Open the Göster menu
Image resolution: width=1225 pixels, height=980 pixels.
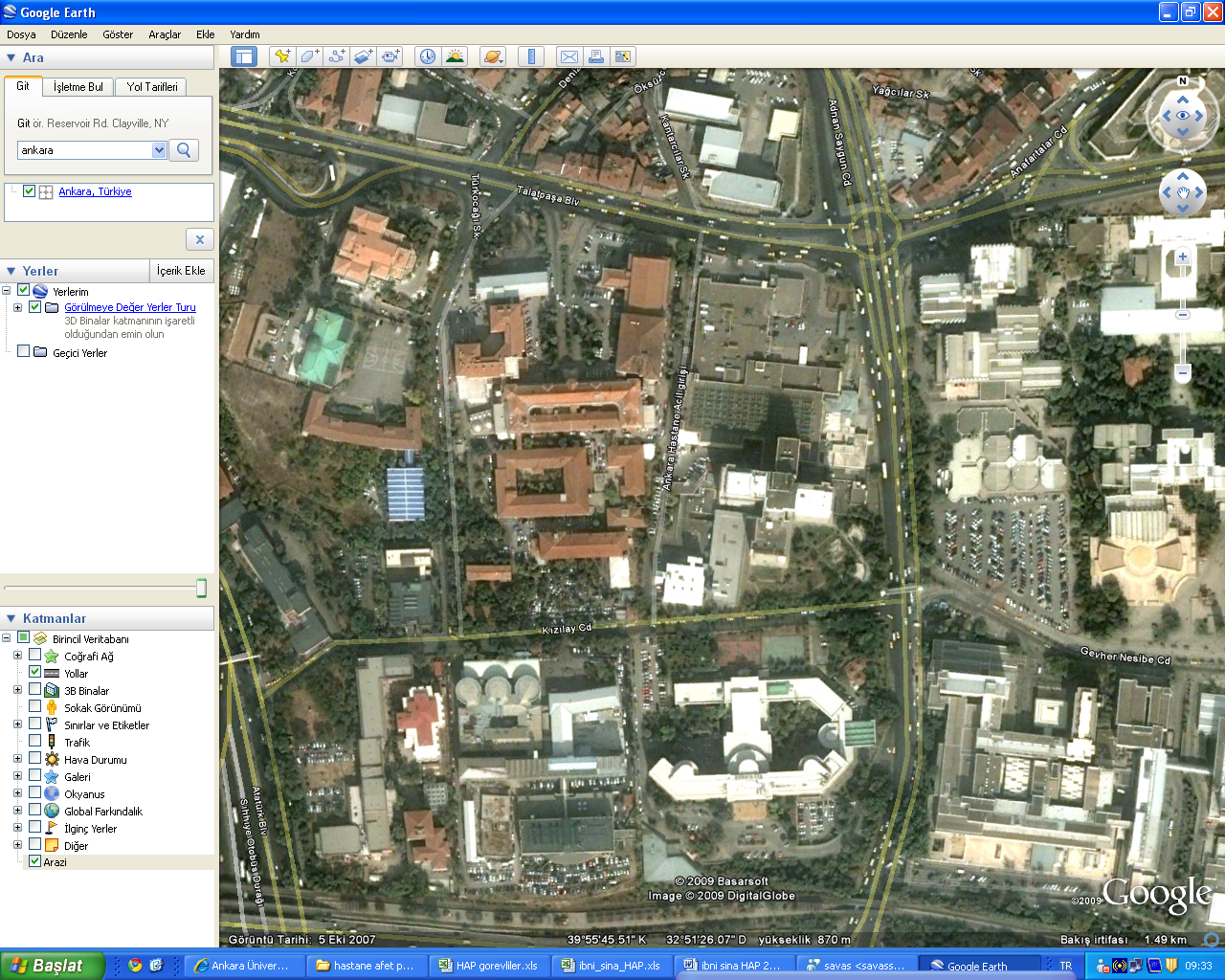(x=118, y=34)
